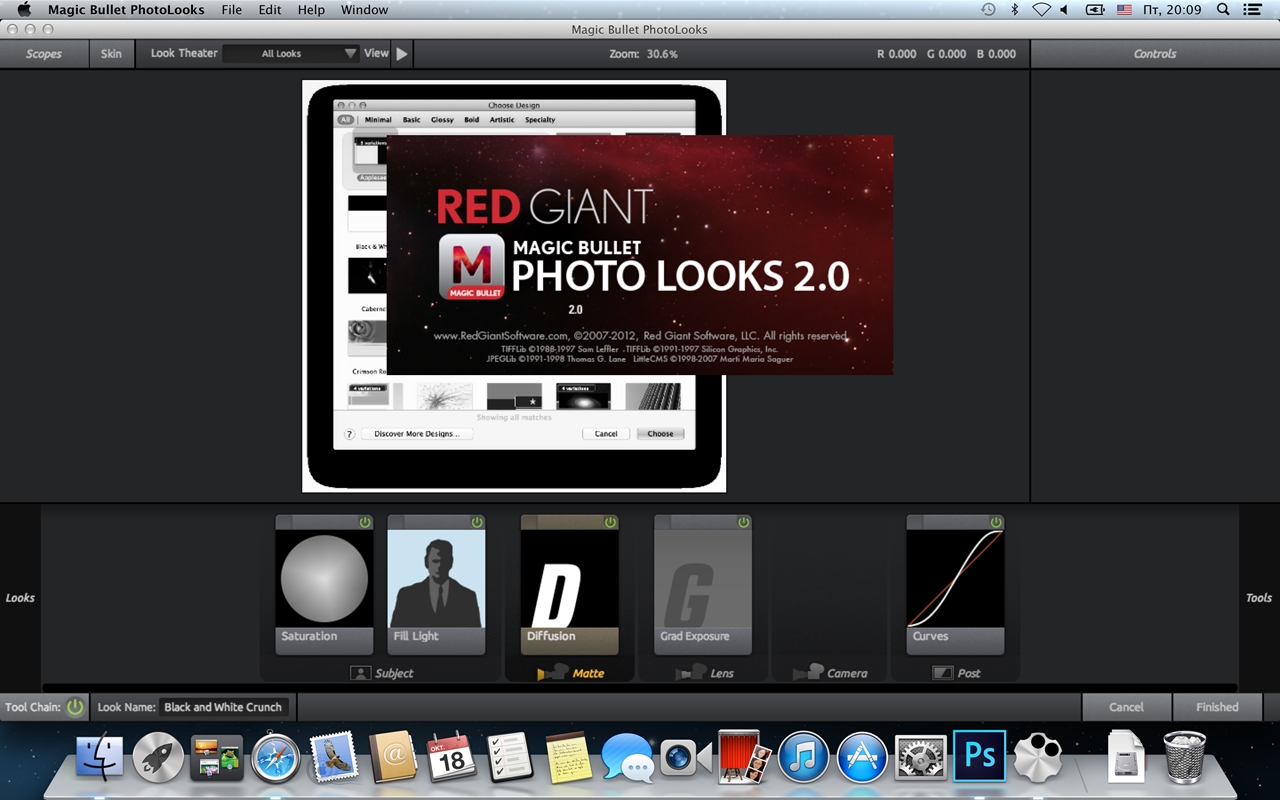Click the Red Giant splash screen image
This screenshot has width=1280, height=800.
(640, 255)
